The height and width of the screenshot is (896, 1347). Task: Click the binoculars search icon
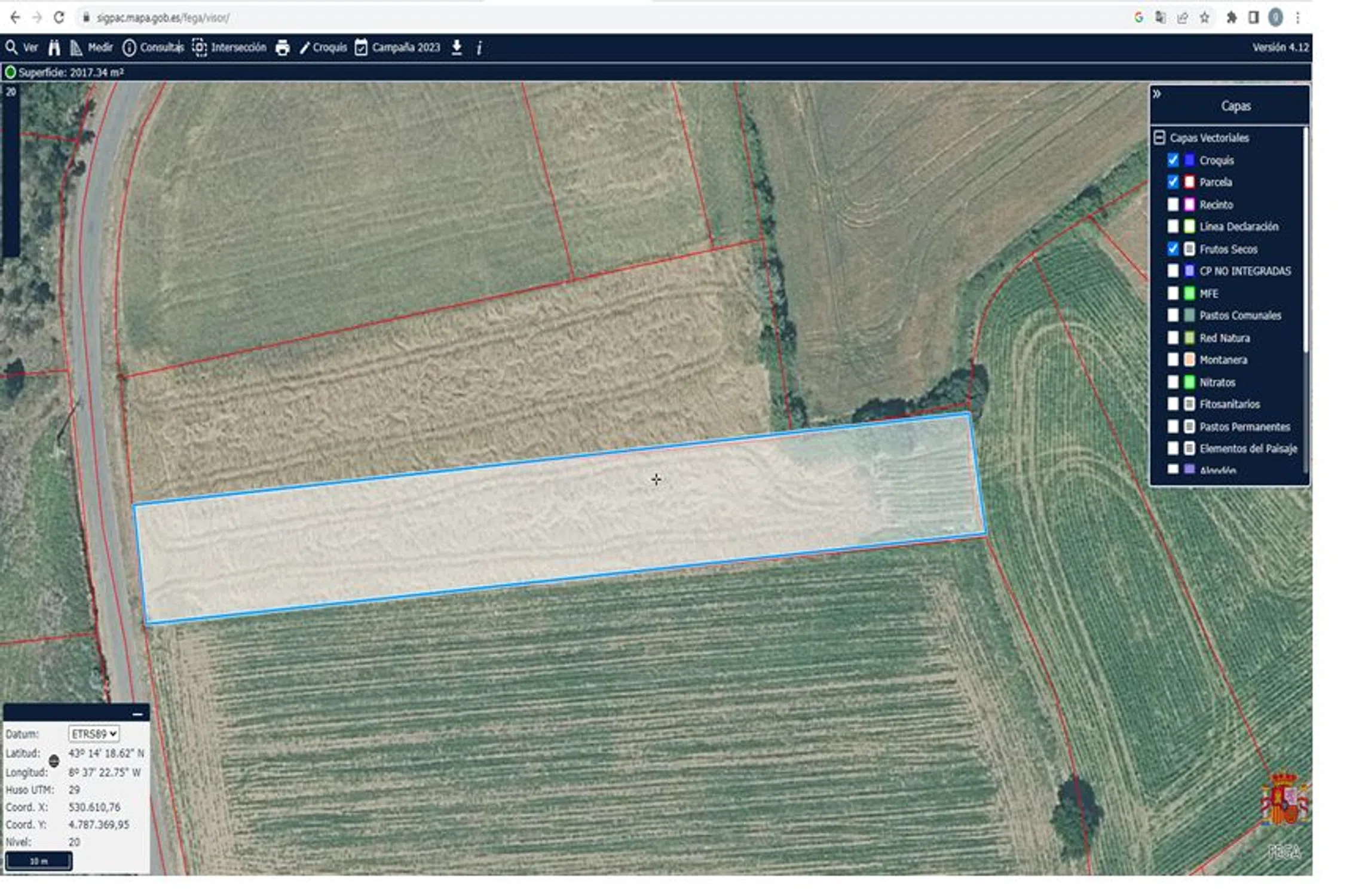coord(54,48)
